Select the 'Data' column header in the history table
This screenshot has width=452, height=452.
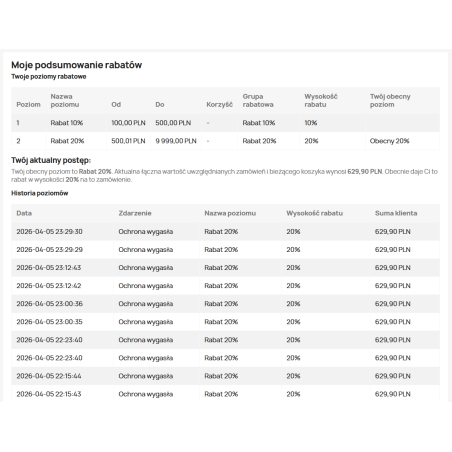[x=24, y=213]
